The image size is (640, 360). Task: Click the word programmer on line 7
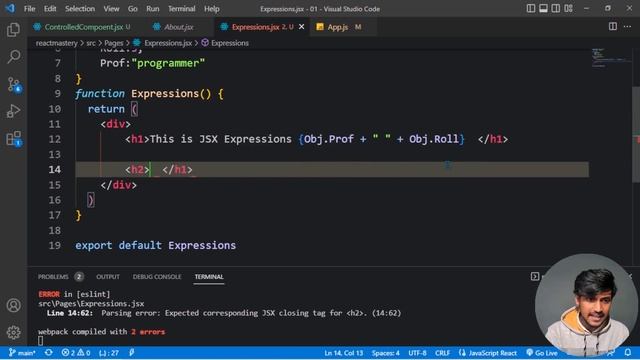coord(168,63)
